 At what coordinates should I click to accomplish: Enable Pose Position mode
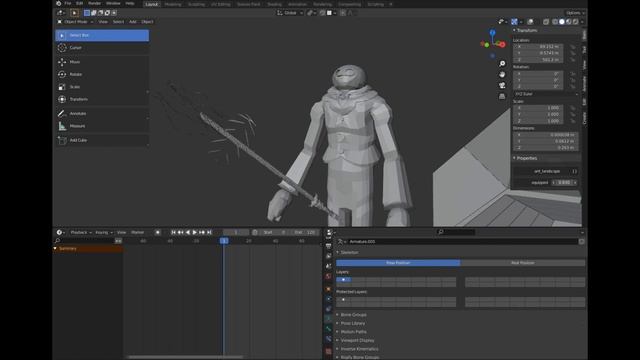(x=398, y=263)
